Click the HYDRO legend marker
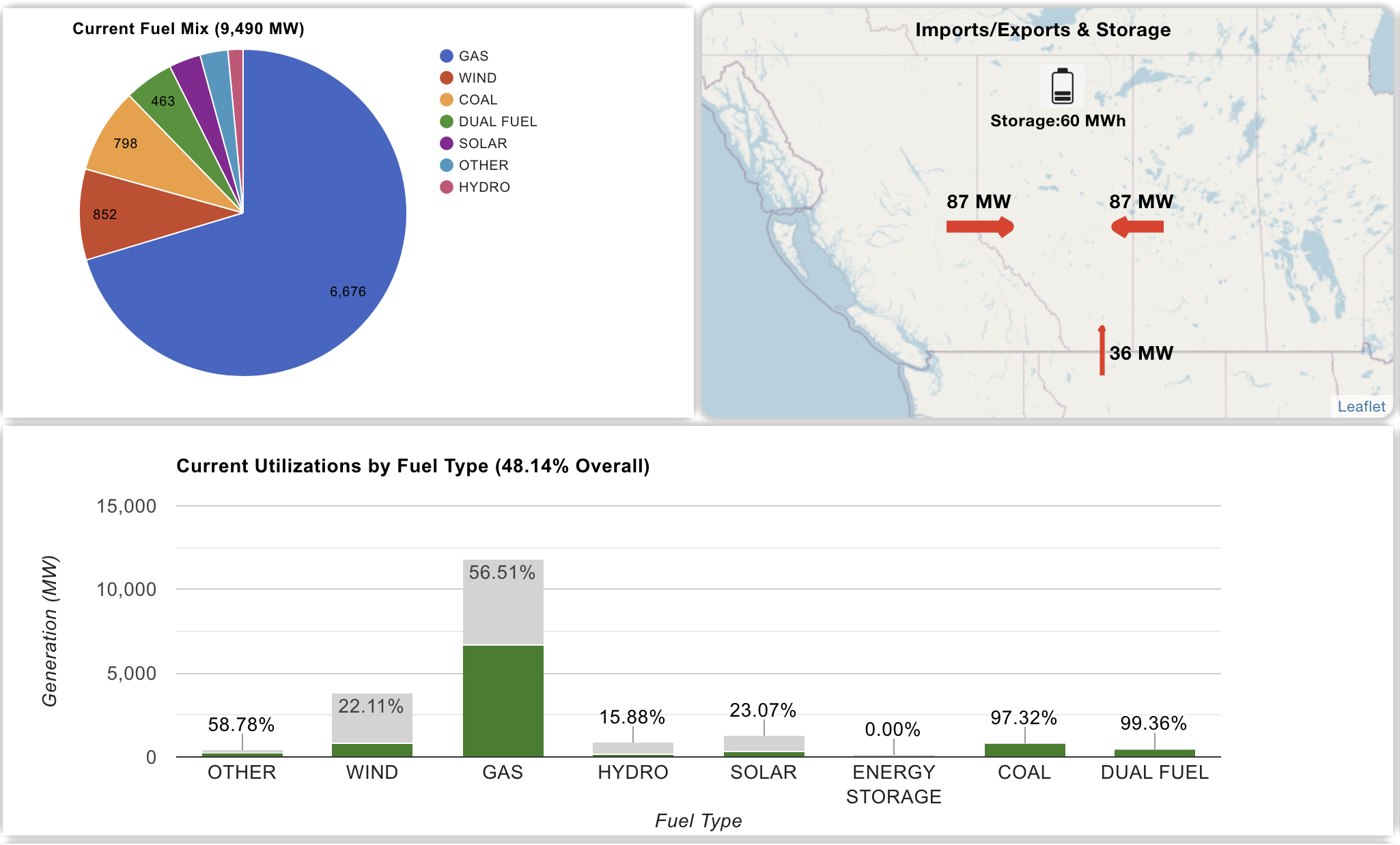Image resolution: width=1400 pixels, height=845 pixels. coord(447,187)
